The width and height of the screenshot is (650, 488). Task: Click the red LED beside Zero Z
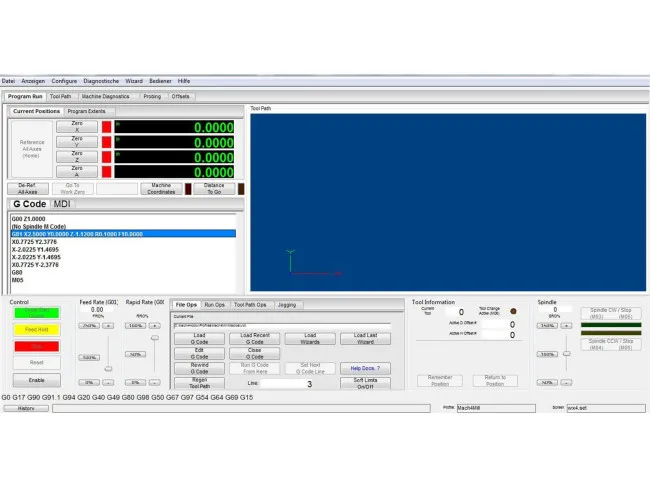(106, 157)
